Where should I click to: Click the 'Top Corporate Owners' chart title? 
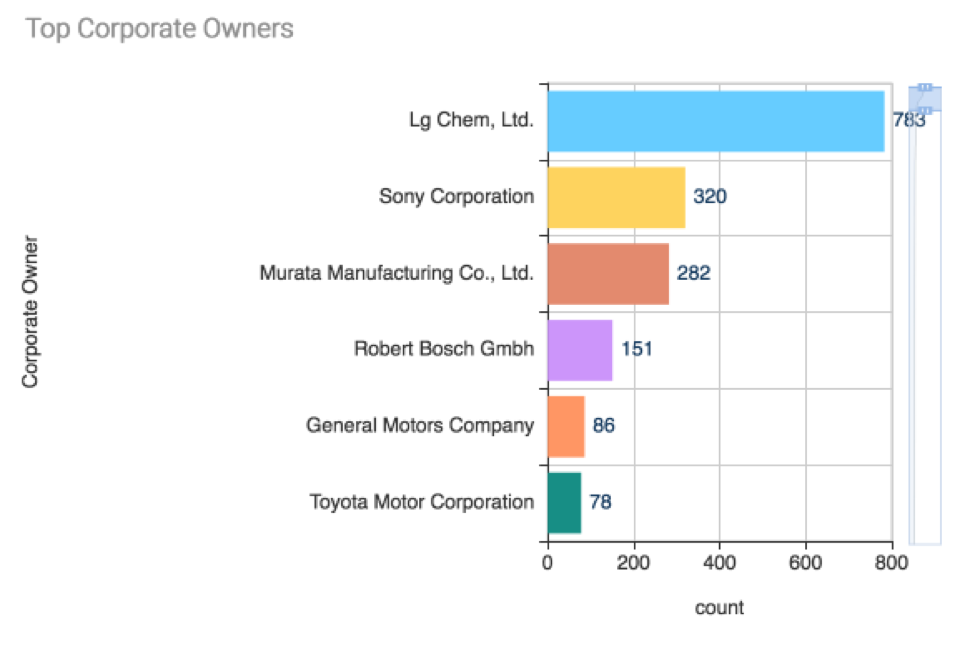(x=160, y=29)
